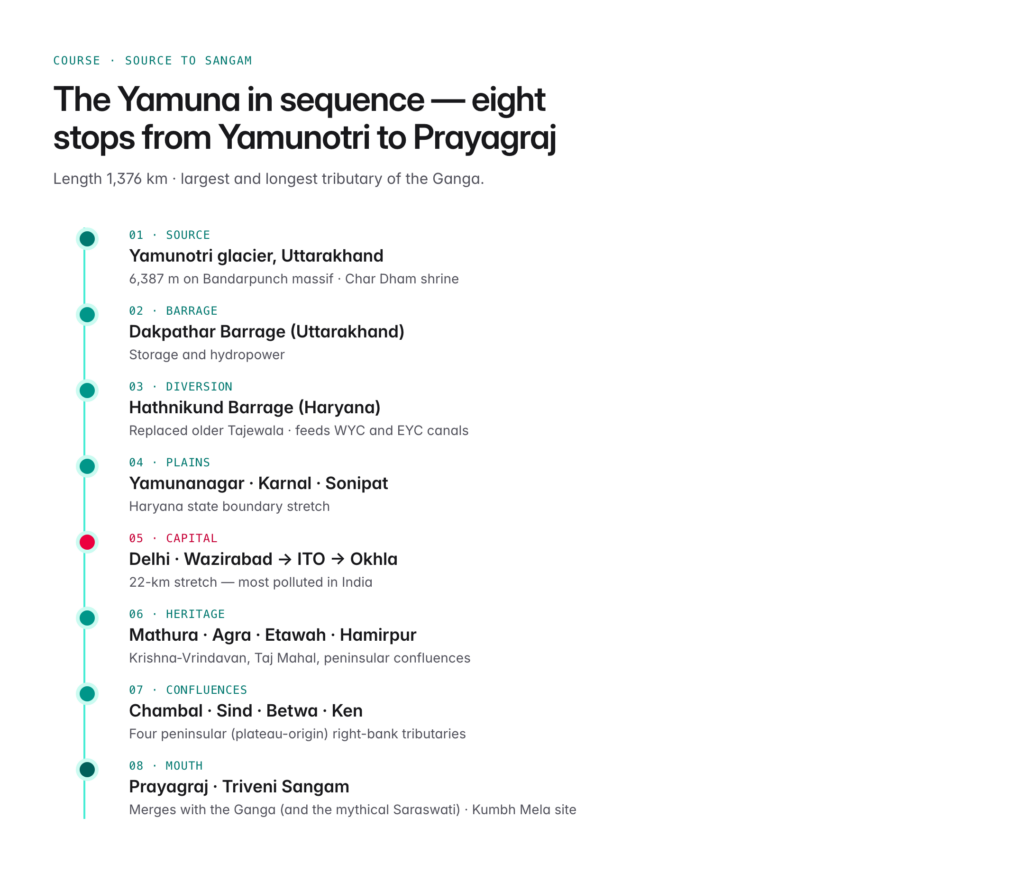The image size is (1024, 872).
Task: Click the 07 Confluences timeline dot
Action: click(x=87, y=694)
